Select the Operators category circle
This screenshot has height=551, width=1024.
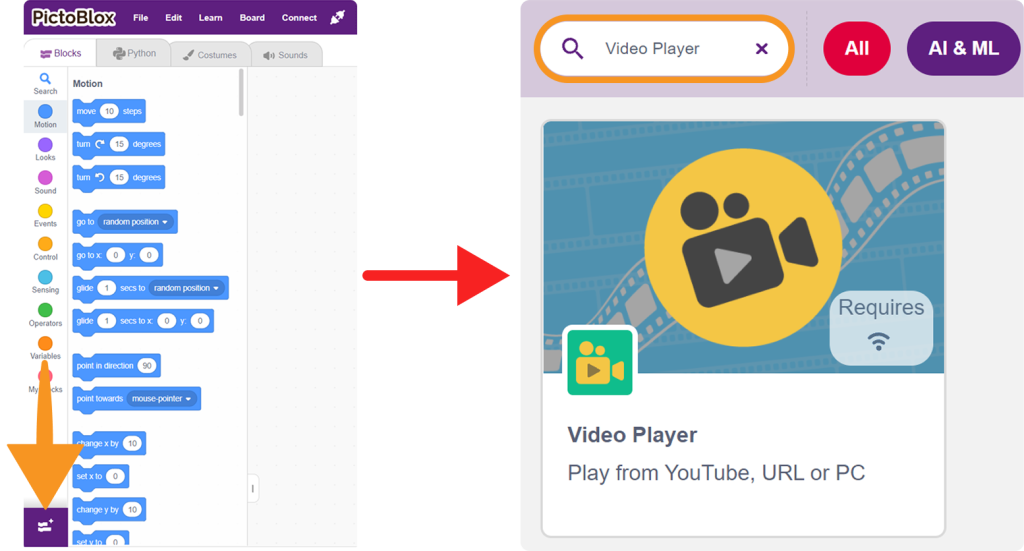click(x=45, y=310)
